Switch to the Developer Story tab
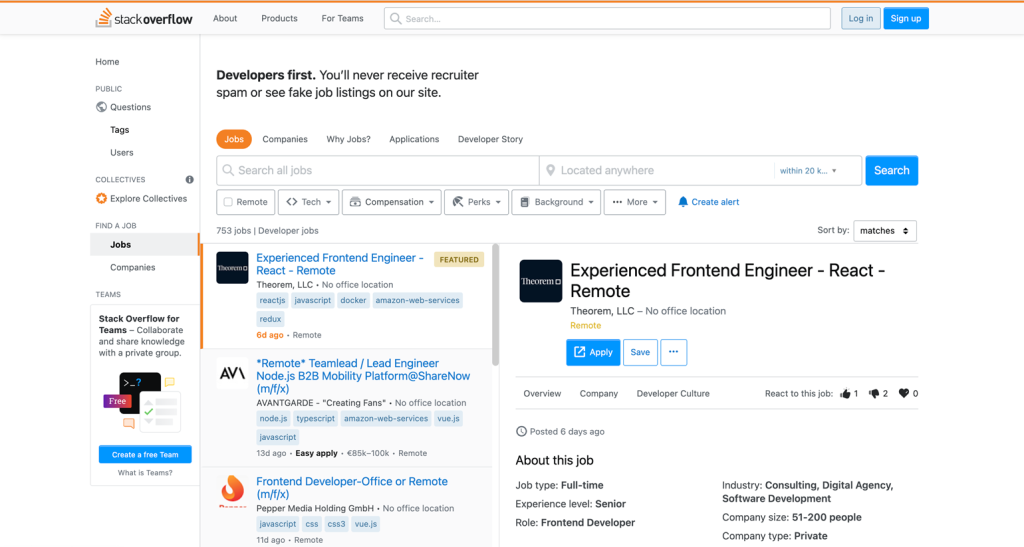The width and height of the screenshot is (1024, 547). pos(490,139)
